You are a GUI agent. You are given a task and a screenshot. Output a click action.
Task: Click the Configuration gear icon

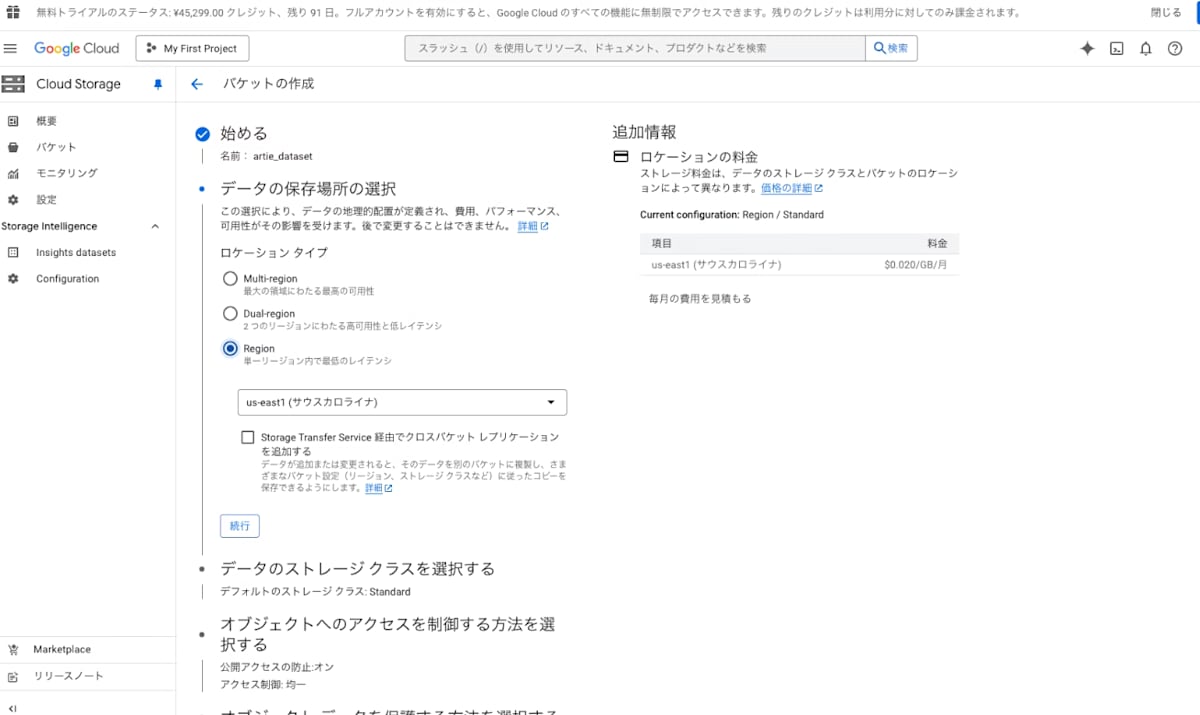[13, 279]
